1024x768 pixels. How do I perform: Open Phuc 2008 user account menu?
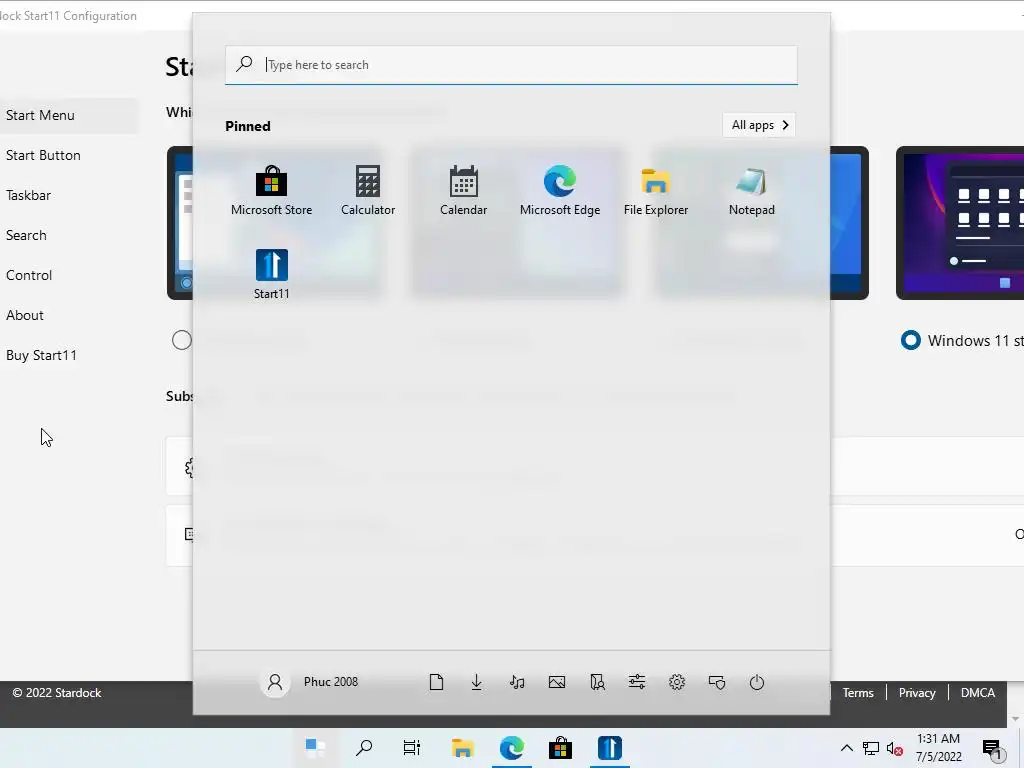tap(311, 682)
